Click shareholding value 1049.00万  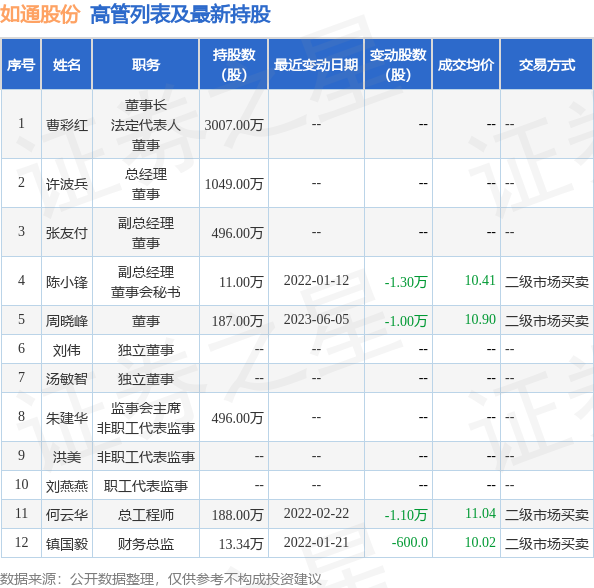[x=234, y=184]
